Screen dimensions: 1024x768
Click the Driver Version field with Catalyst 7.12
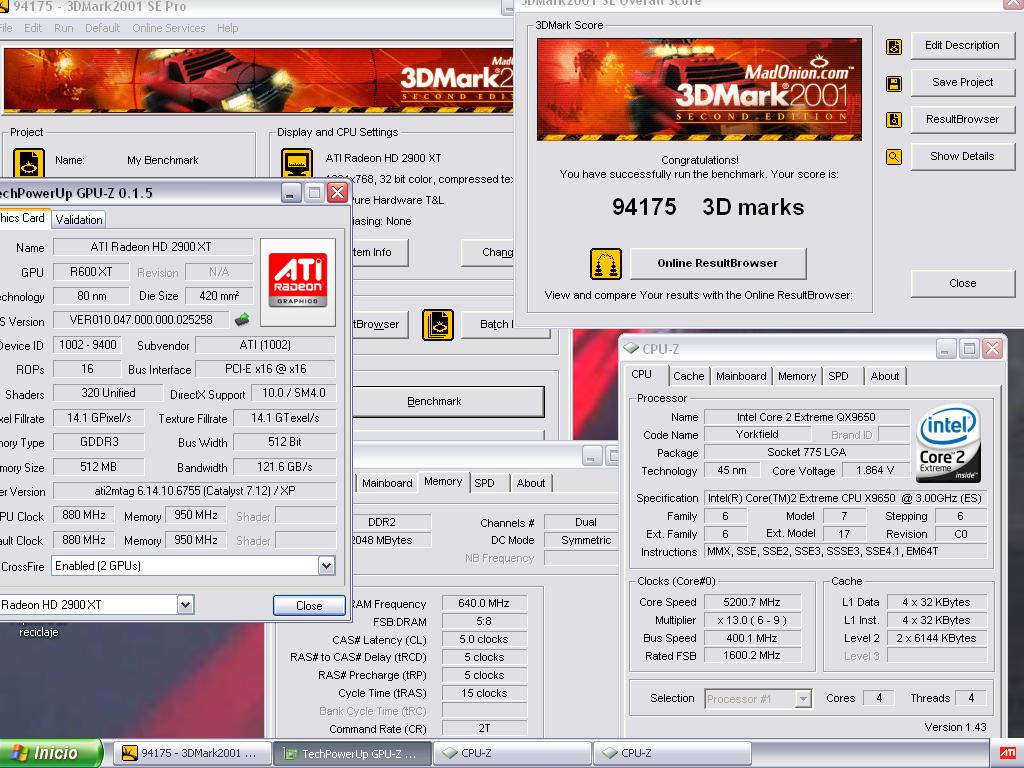(195, 490)
